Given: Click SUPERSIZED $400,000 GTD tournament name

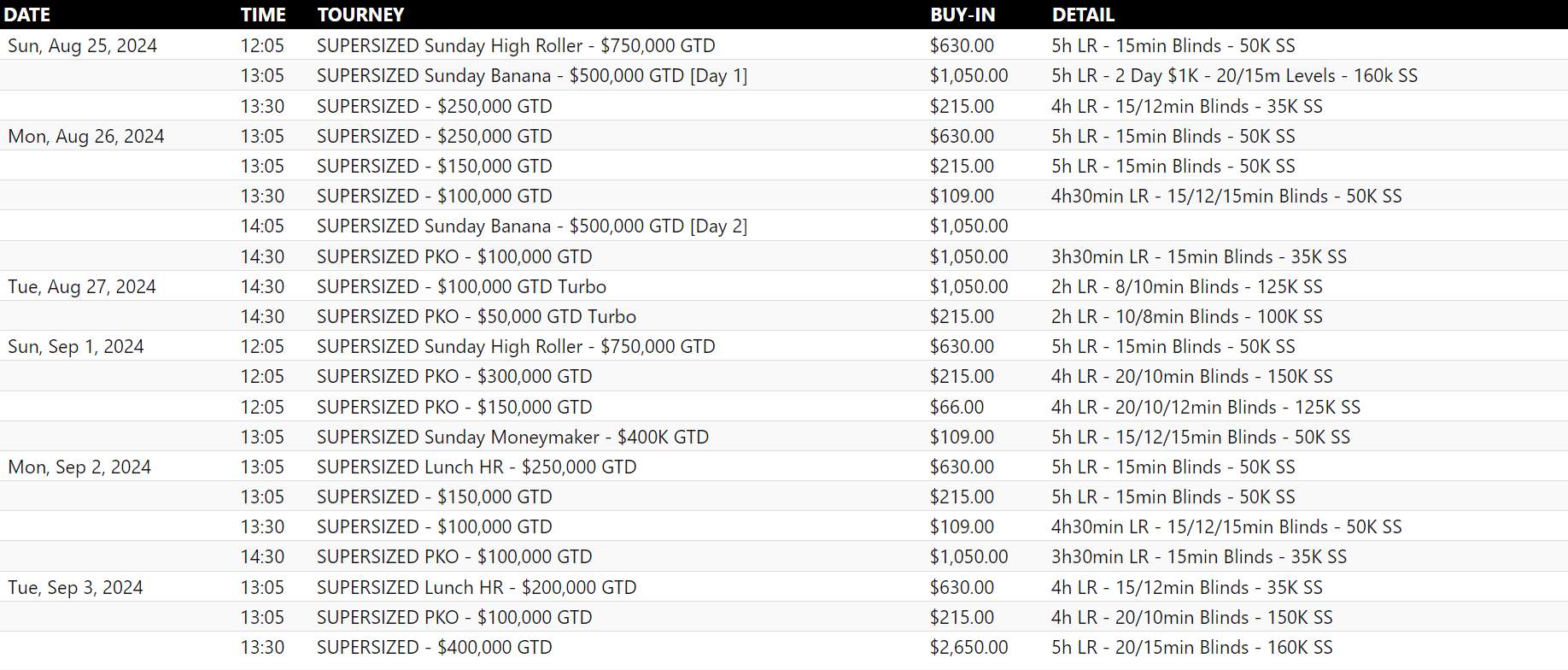Looking at the screenshot, I should click(x=434, y=648).
